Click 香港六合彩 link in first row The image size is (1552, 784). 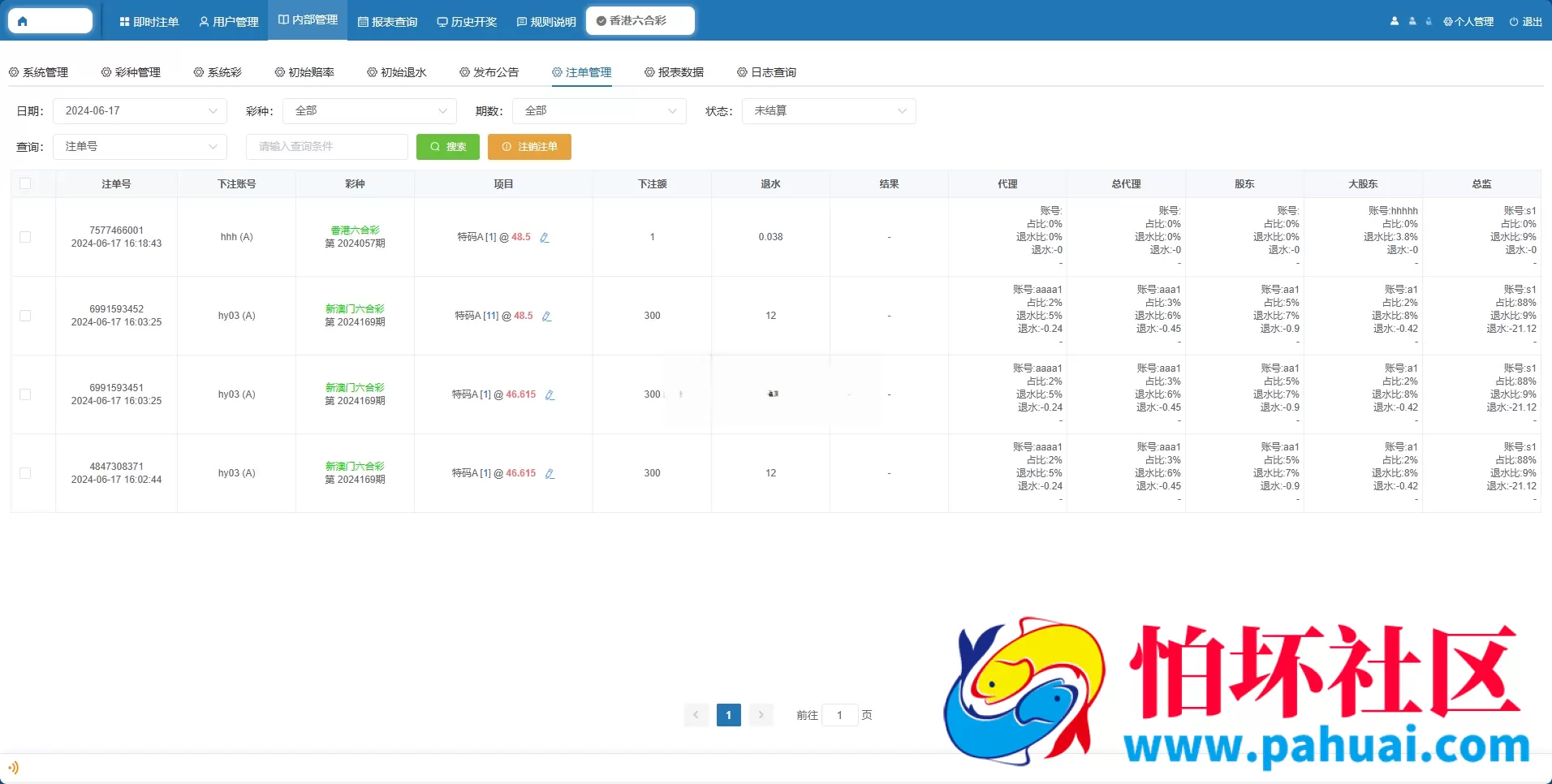355,230
